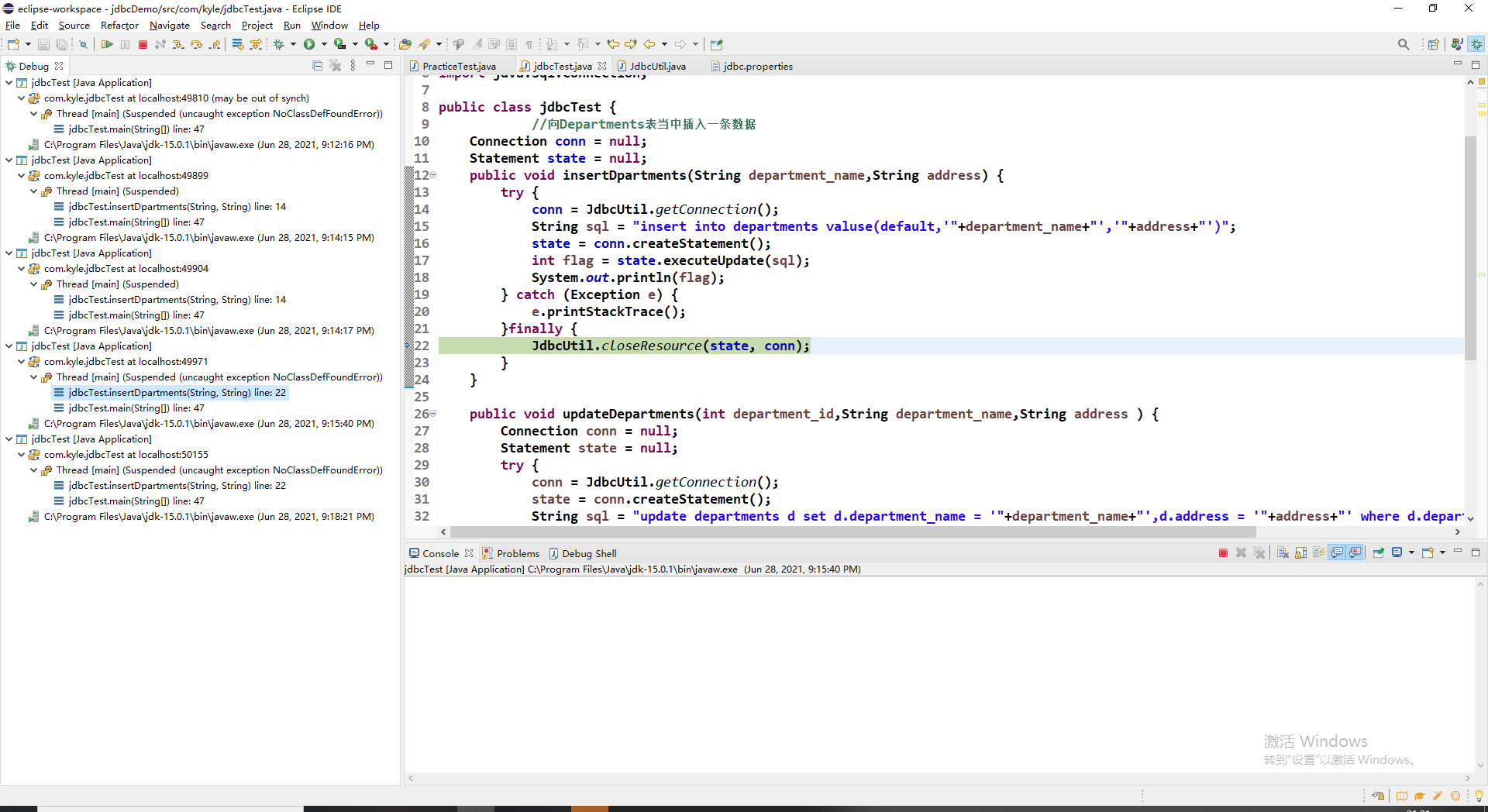Image resolution: width=1488 pixels, height=812 pixels.
Task: Click Remove All Terminated in Debug view
Action: 335,66
